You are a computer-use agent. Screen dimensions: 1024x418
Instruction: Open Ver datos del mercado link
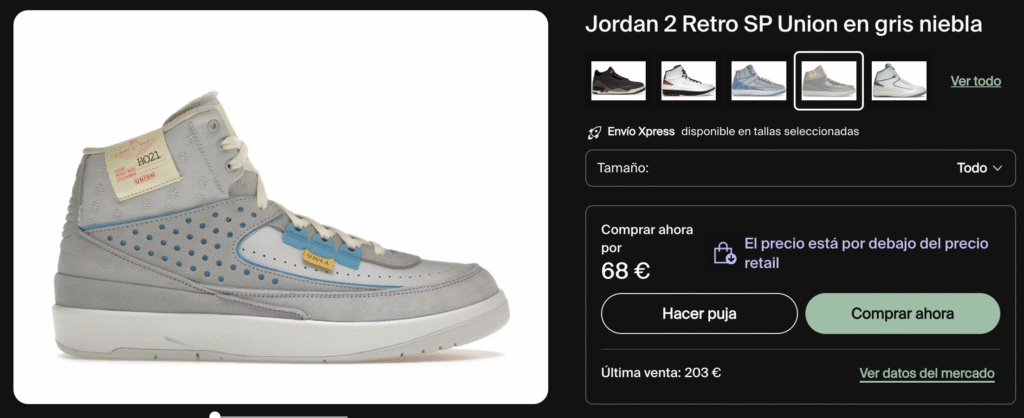pyautogui.click(x=927, y=374)
